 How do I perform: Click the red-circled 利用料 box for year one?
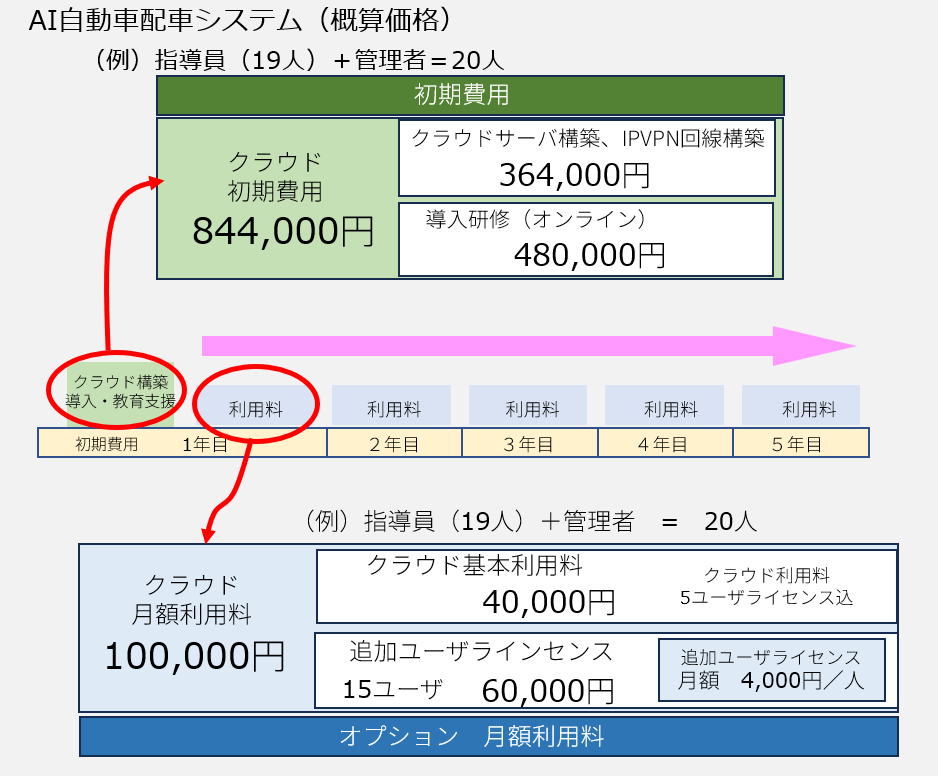click(x=255, y=408)
